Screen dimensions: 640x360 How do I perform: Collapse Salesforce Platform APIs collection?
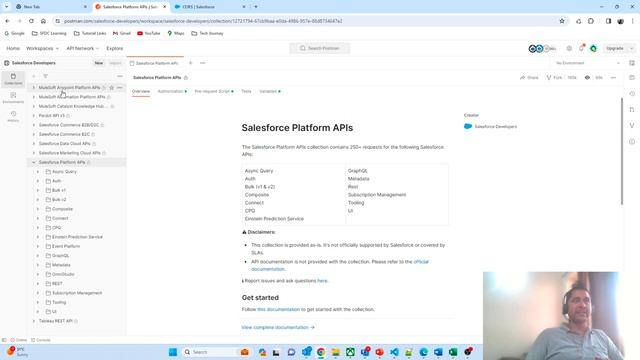coord(34,162)
